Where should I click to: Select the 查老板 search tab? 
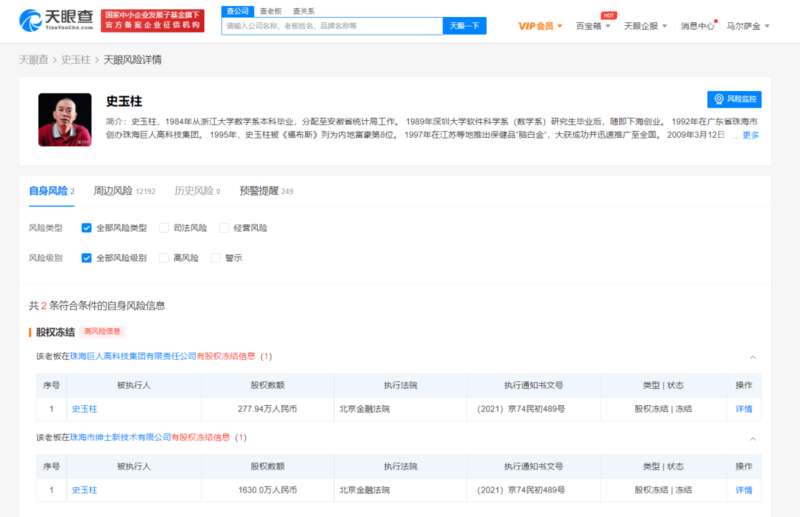(270, 11)
